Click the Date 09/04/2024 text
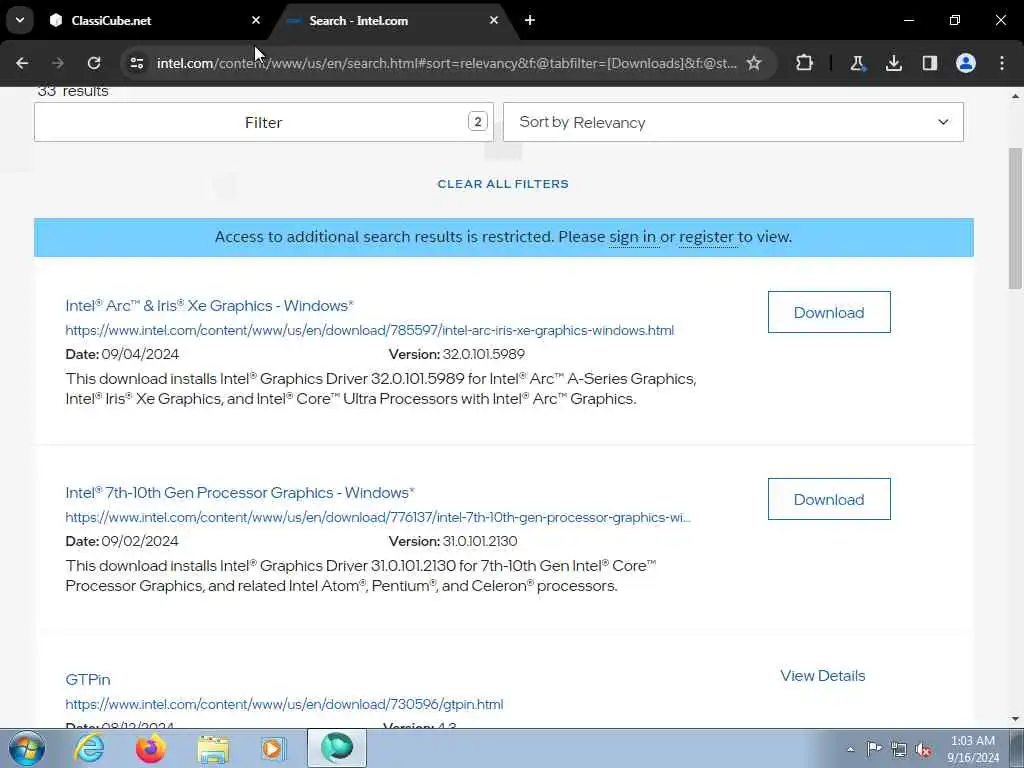This screenshot has width=1024, height=768. coord(122,354)
